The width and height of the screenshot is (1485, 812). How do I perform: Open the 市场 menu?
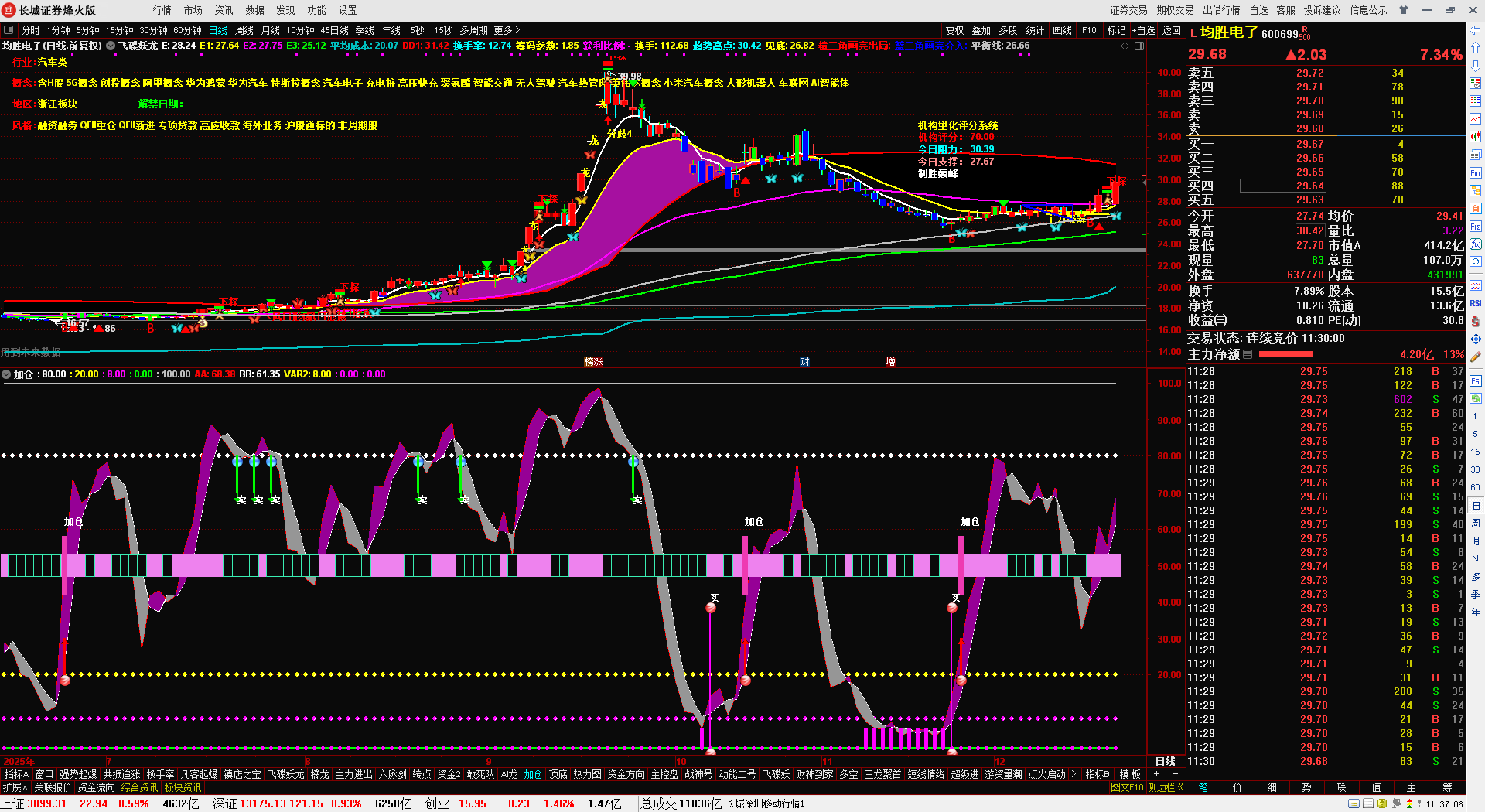tap(193, 10)
